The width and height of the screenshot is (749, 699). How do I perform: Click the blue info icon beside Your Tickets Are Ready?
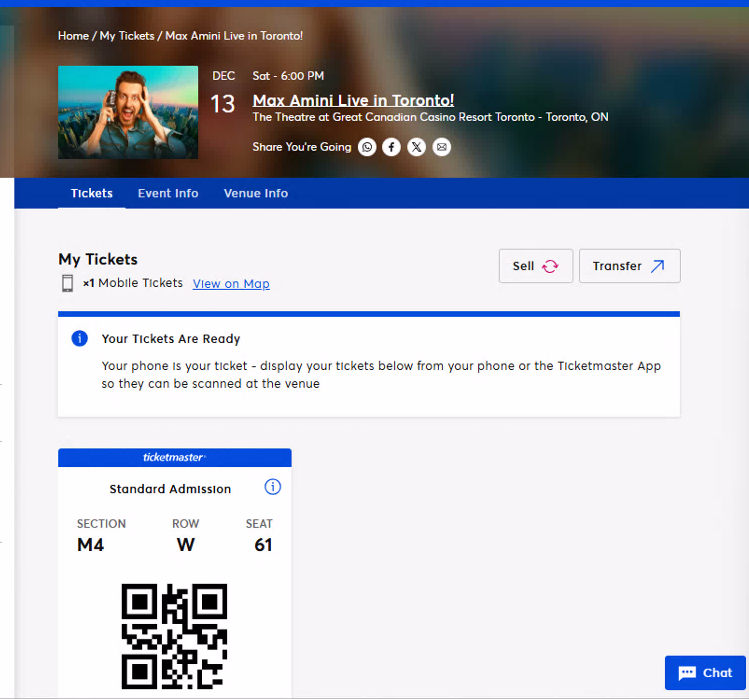coord(79,338)
